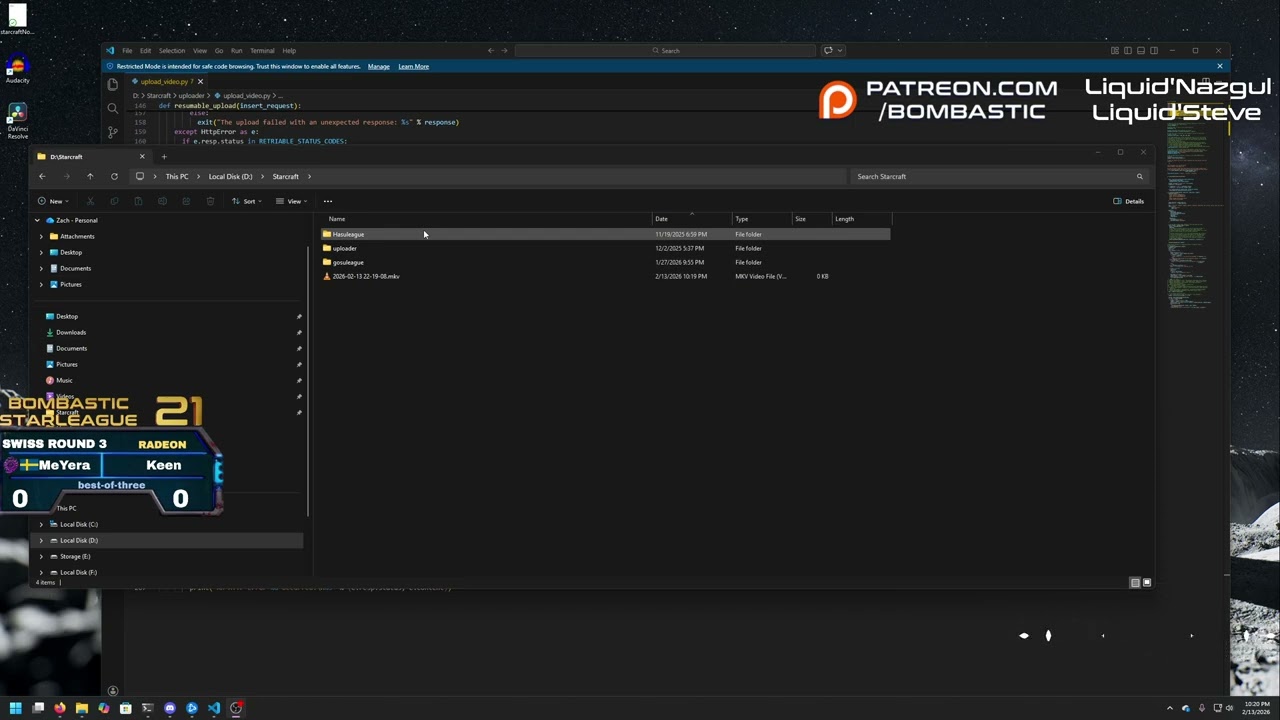Image resolution: width=1280 pixels, height=720 pixels.
Task: Open the Windows Start button
Action: click(15, 708)
